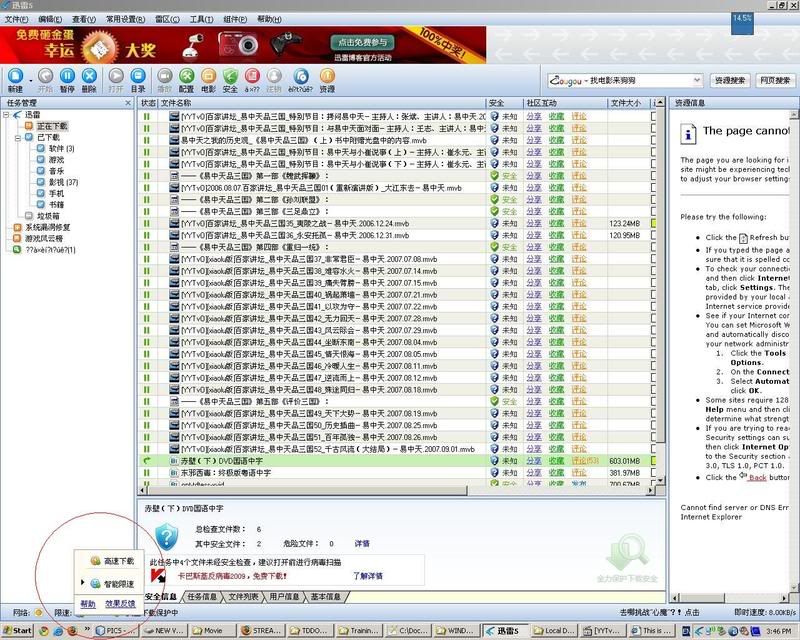Select 影视 (37) category in tree
This screenshot has height=640, width=800.
[x=62, y=182]
